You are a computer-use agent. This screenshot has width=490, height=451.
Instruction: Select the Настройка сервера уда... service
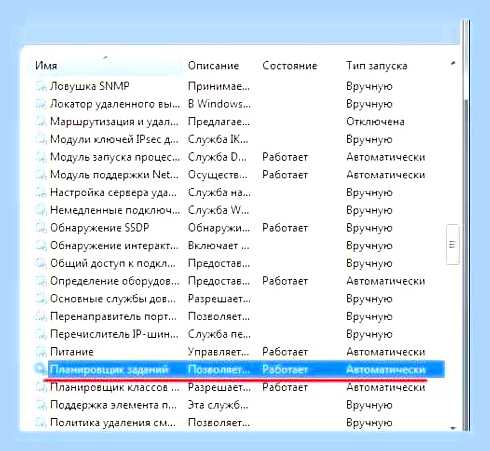coord(113,192)
